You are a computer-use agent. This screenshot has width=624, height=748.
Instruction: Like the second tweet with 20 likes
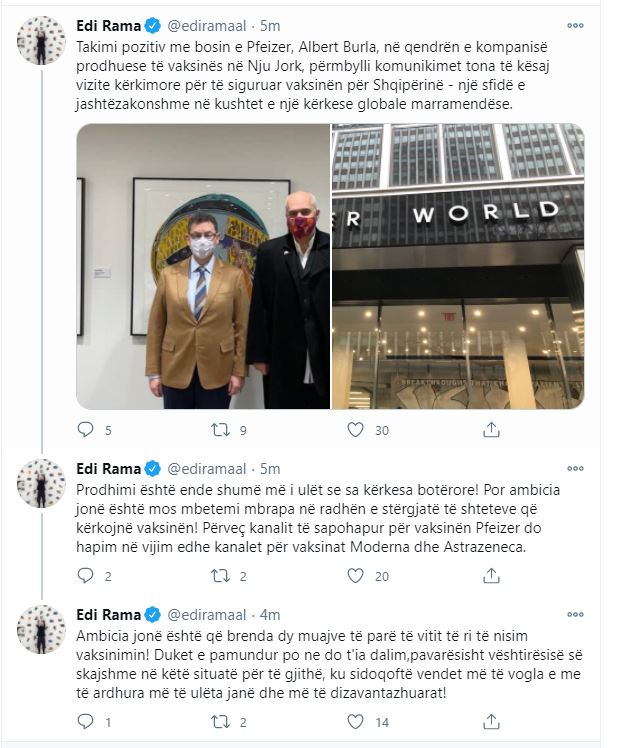click(355, 576)
